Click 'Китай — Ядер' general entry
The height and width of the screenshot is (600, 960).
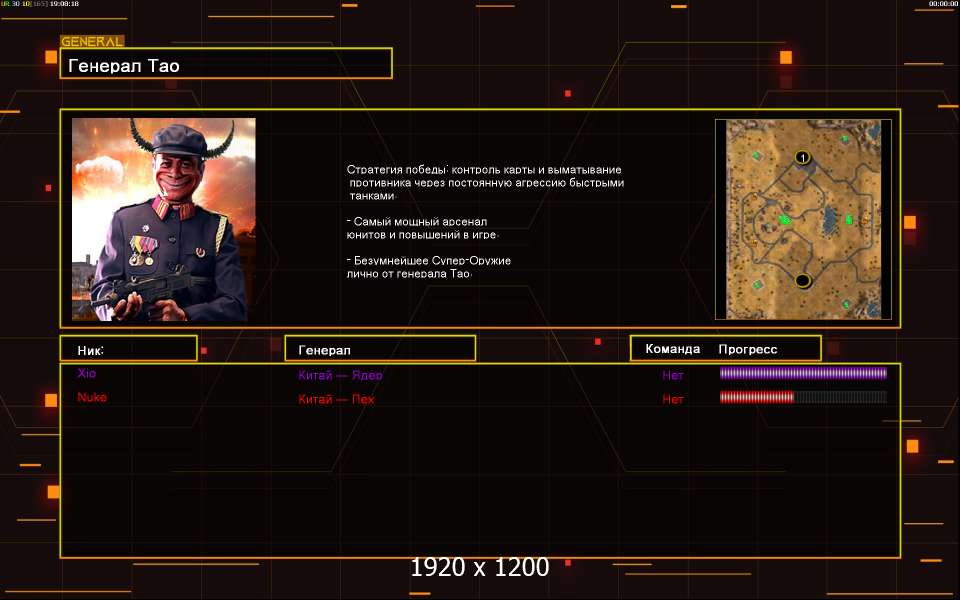340,375
